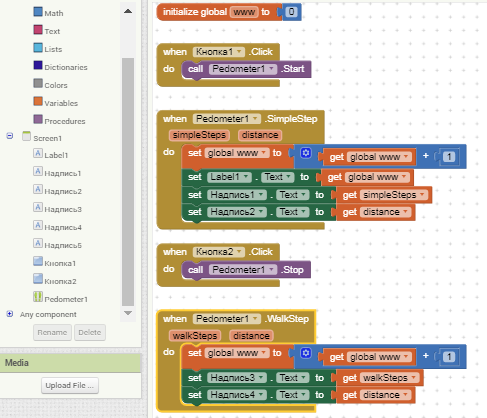The width and height of the screenshot is (487, 418).
Task: Click the Rename button
Action: [52, 332]
